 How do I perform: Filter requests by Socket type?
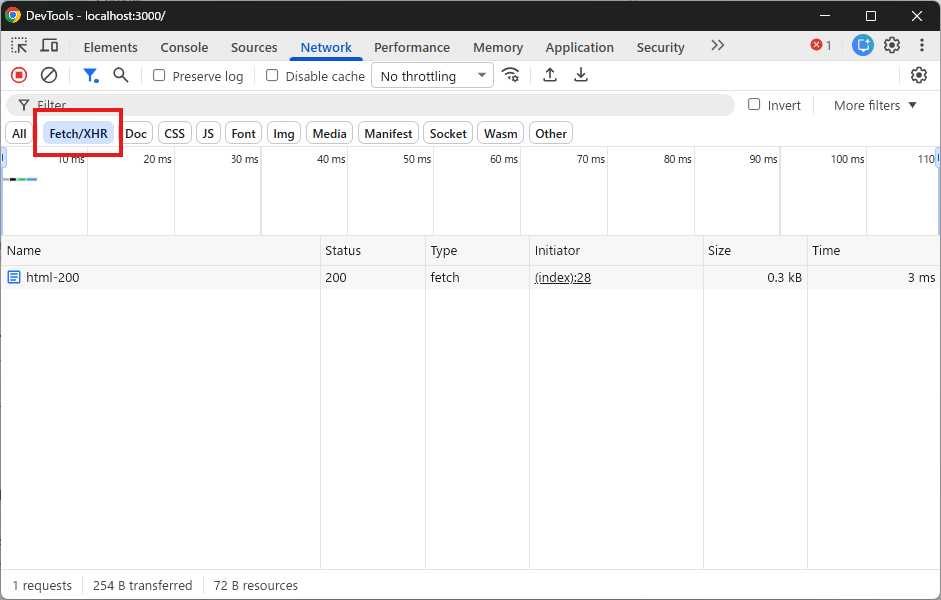(448, 133)
